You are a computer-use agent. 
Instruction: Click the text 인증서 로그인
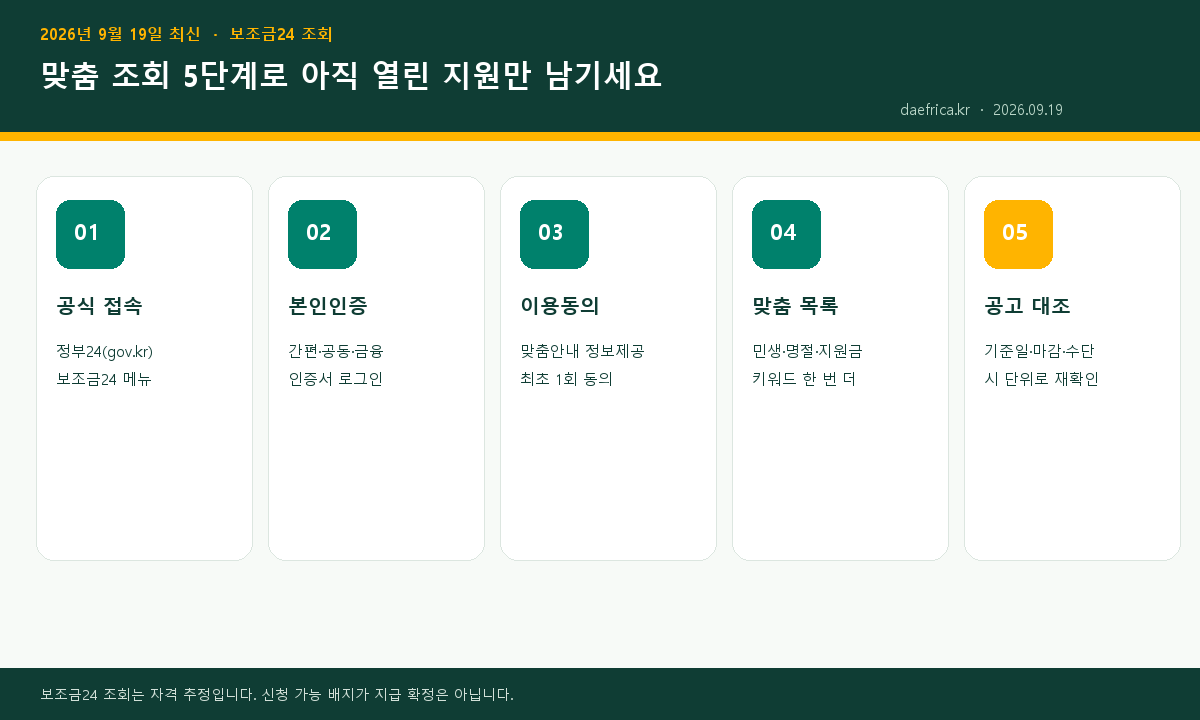[335, 379]
